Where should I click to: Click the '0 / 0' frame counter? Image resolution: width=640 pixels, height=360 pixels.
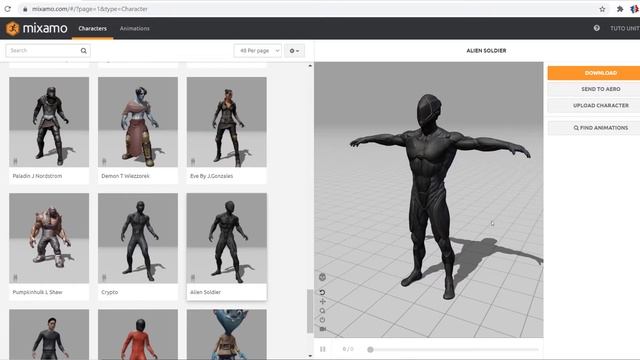(x=348, y=349)
